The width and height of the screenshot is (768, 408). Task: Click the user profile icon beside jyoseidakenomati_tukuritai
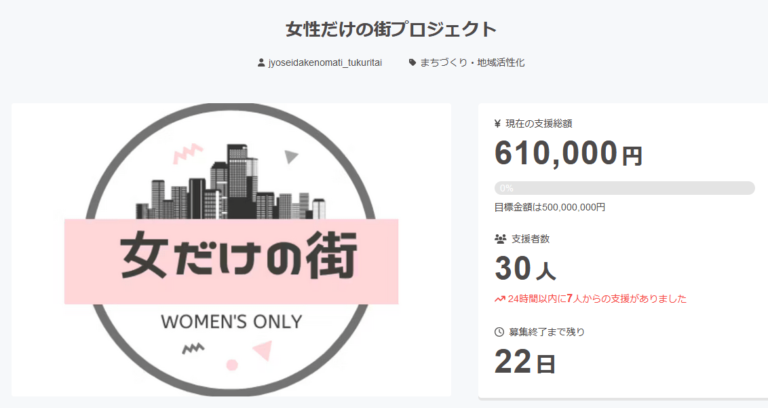261,63
